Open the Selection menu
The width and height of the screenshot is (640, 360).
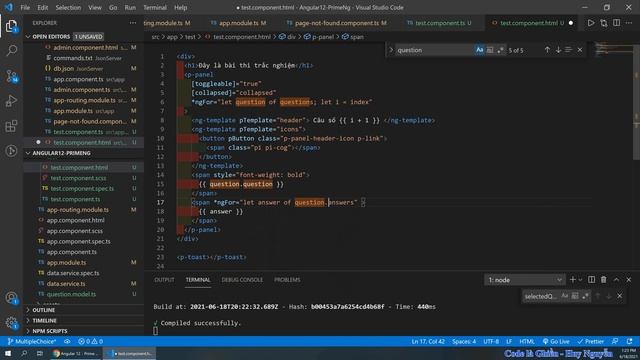tap(68, 7)
